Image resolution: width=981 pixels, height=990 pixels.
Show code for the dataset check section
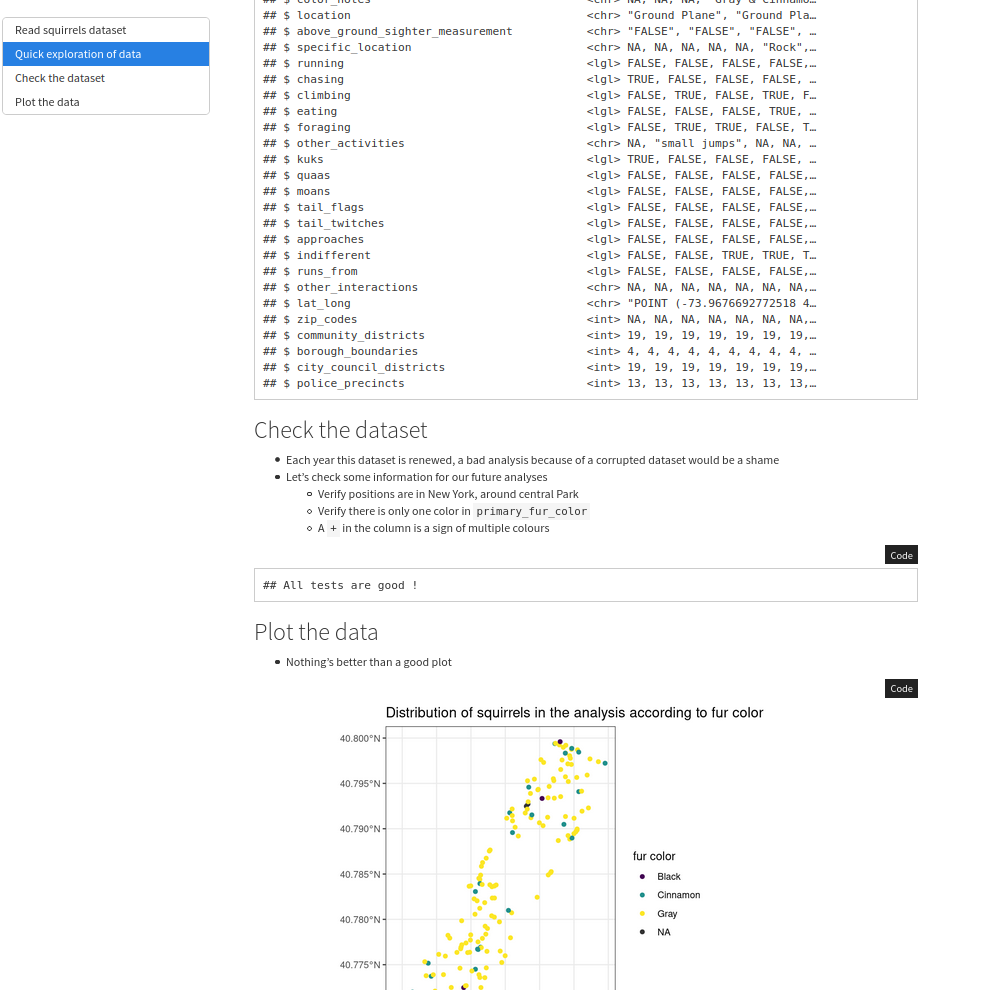[901, 555]
